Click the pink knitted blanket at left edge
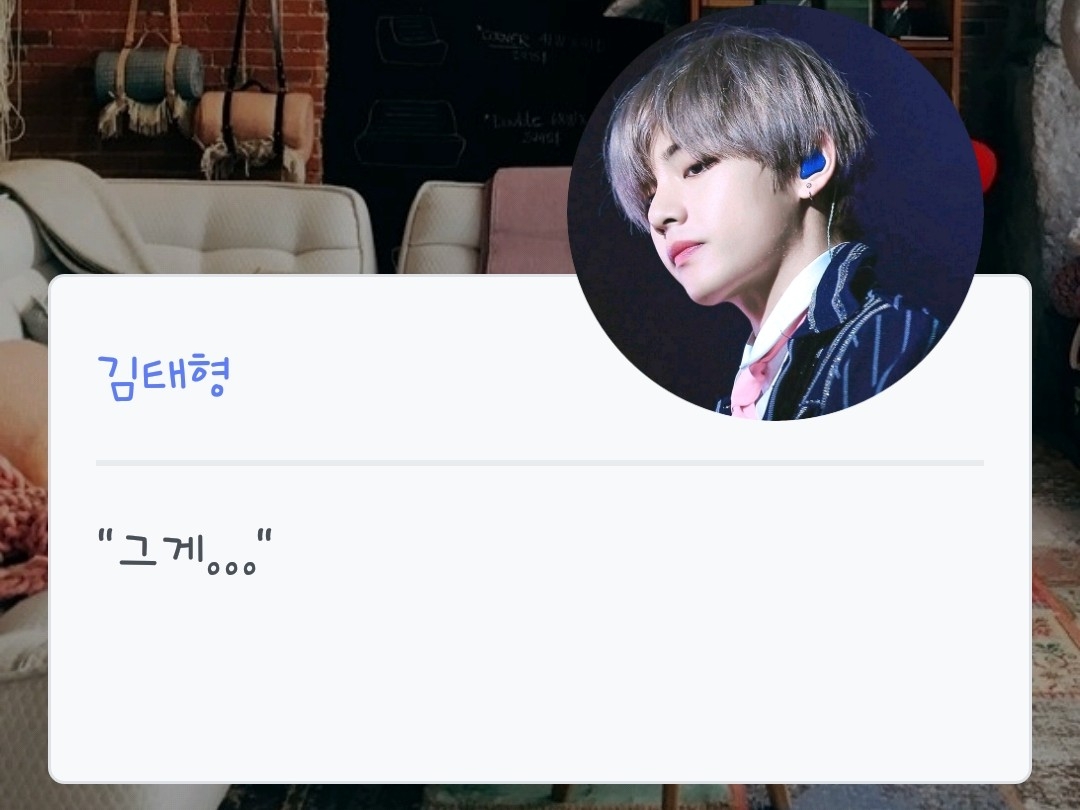This screenshot has width=1080, height=810. [22, 530]
